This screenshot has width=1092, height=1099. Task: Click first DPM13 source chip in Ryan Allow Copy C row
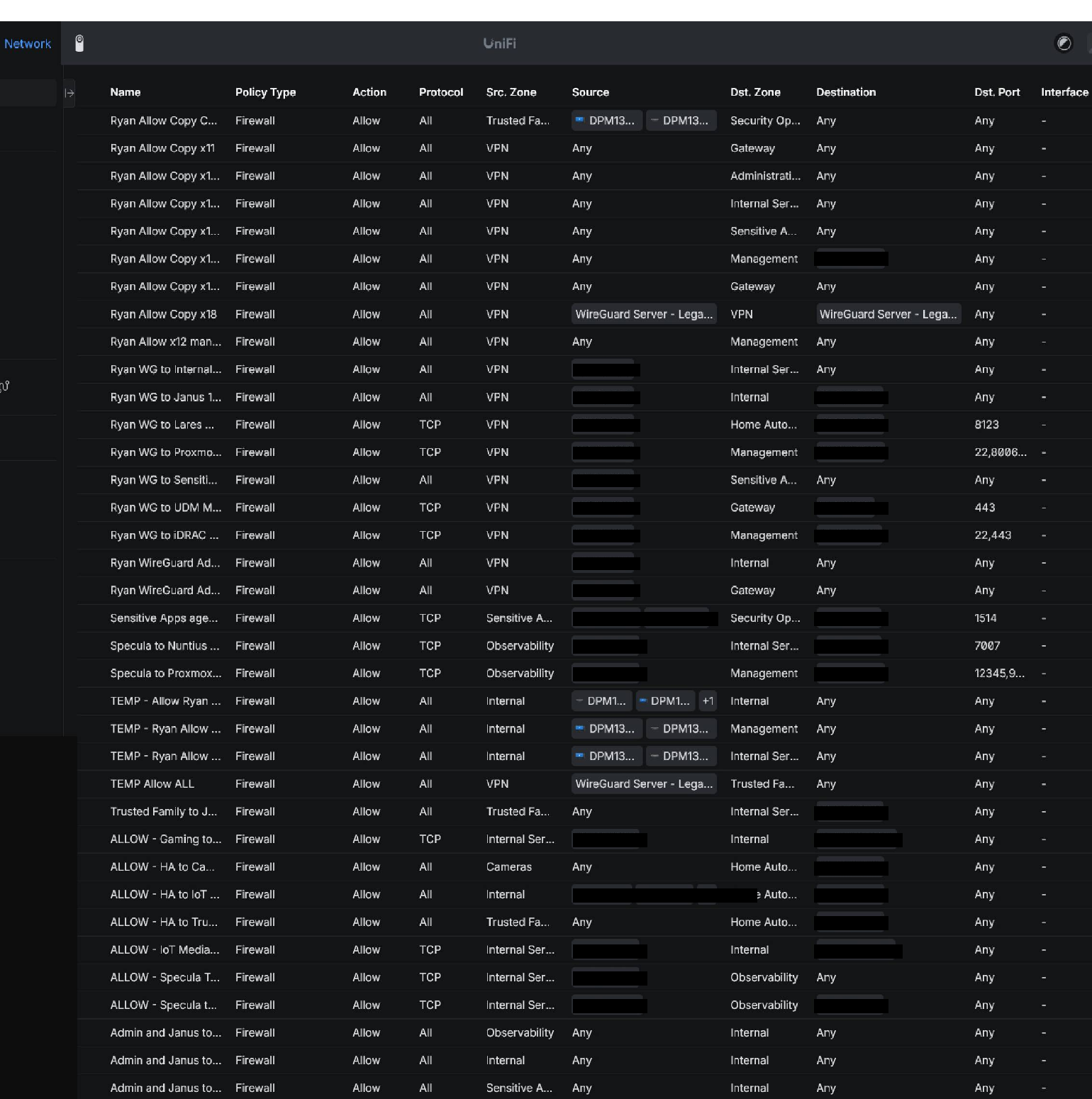pos(607,121)
